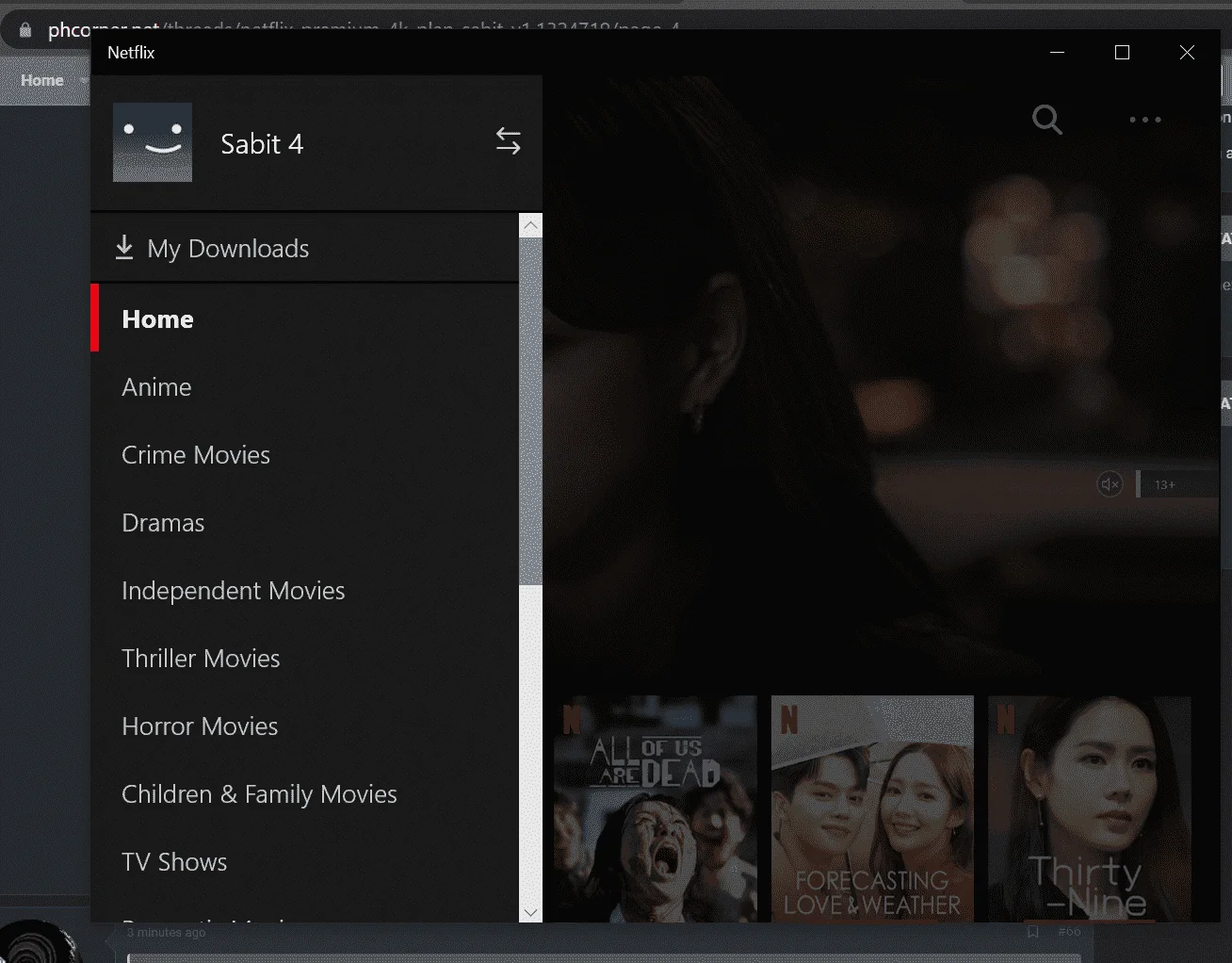Click the Sabit 4 profile name
Screen dimensions: 1232x963
click(262, 144)
